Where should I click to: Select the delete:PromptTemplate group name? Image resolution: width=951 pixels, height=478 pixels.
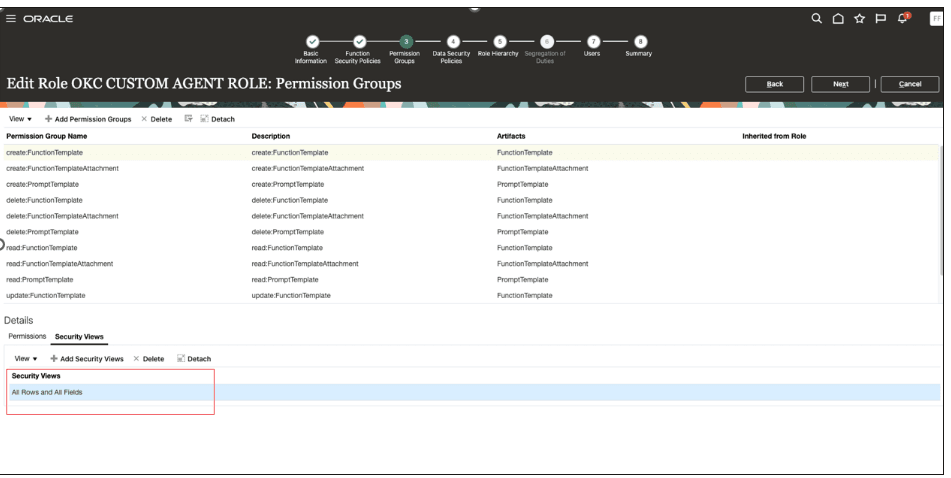(42, 232)
